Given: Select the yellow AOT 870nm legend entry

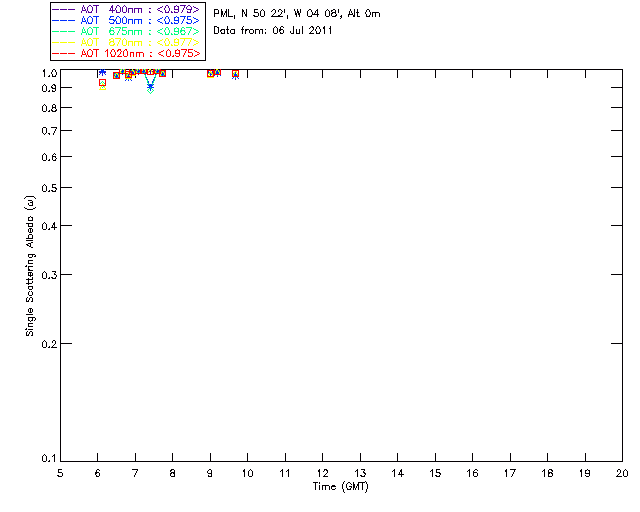Looking at the screenshot, I should 126,42.
